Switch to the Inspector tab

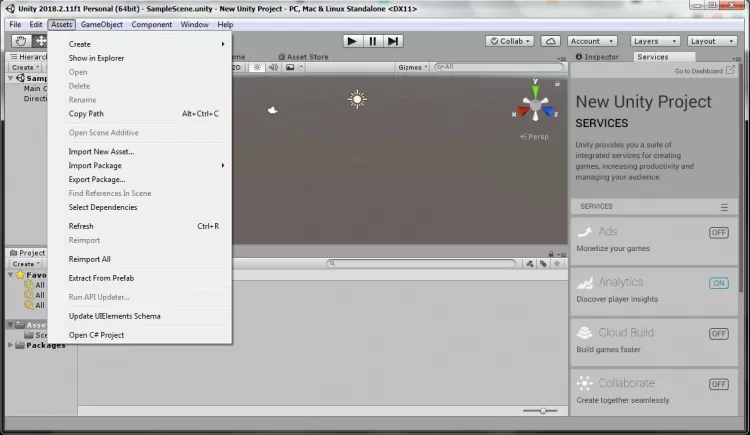tap(597, 56)
